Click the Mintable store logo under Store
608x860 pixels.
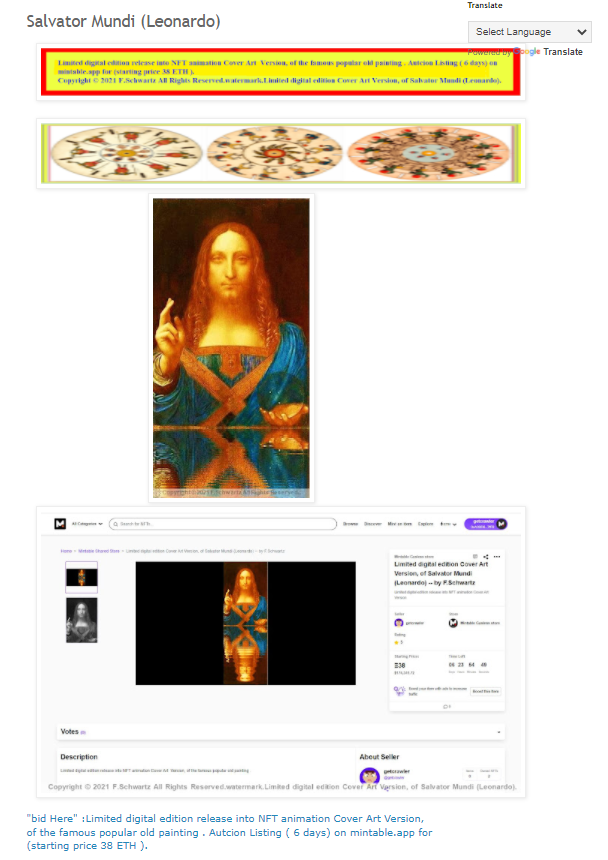[453, 623]
